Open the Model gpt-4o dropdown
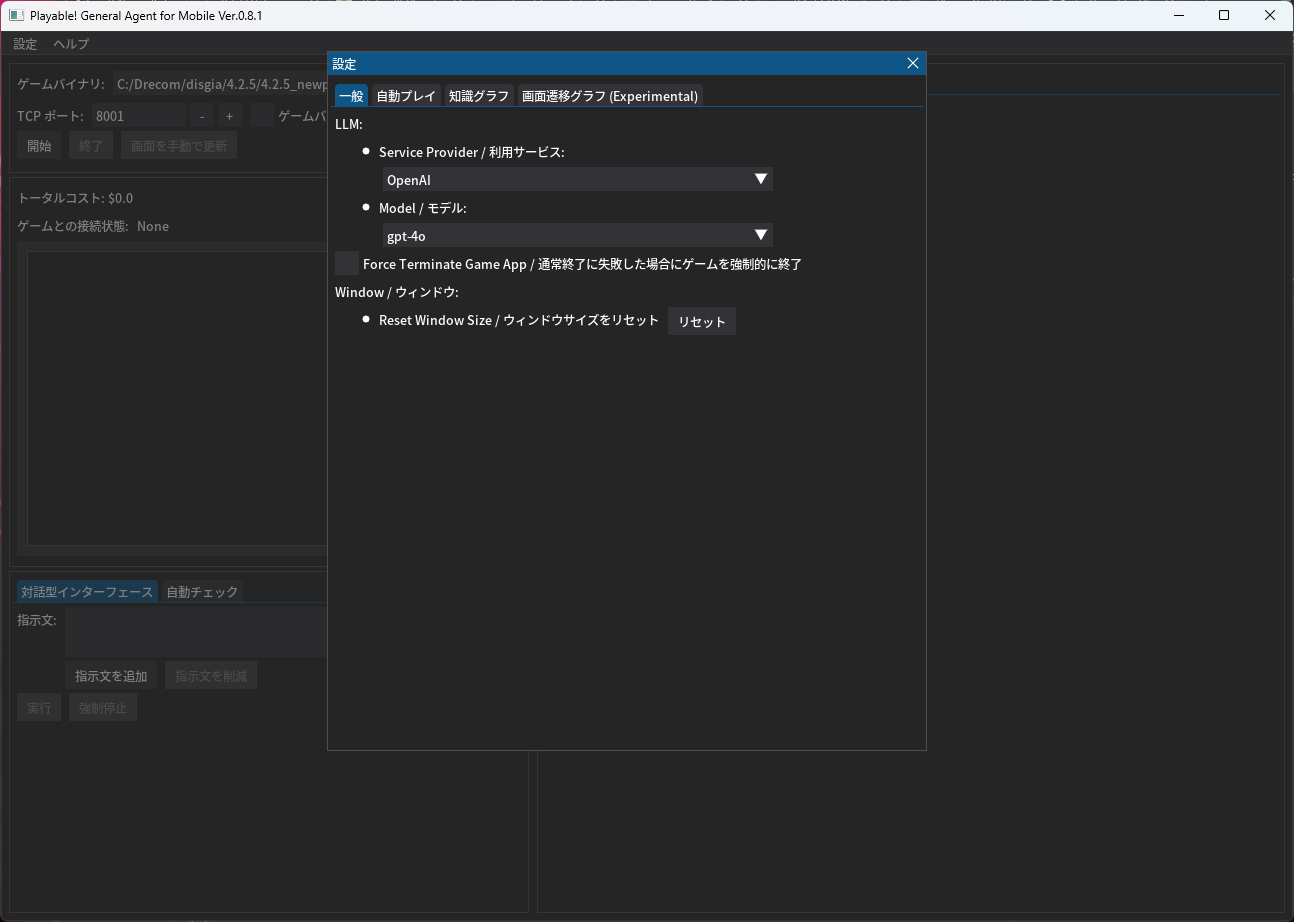The width and height of the screenshot is (1294, 922). [x=578, y=236]
